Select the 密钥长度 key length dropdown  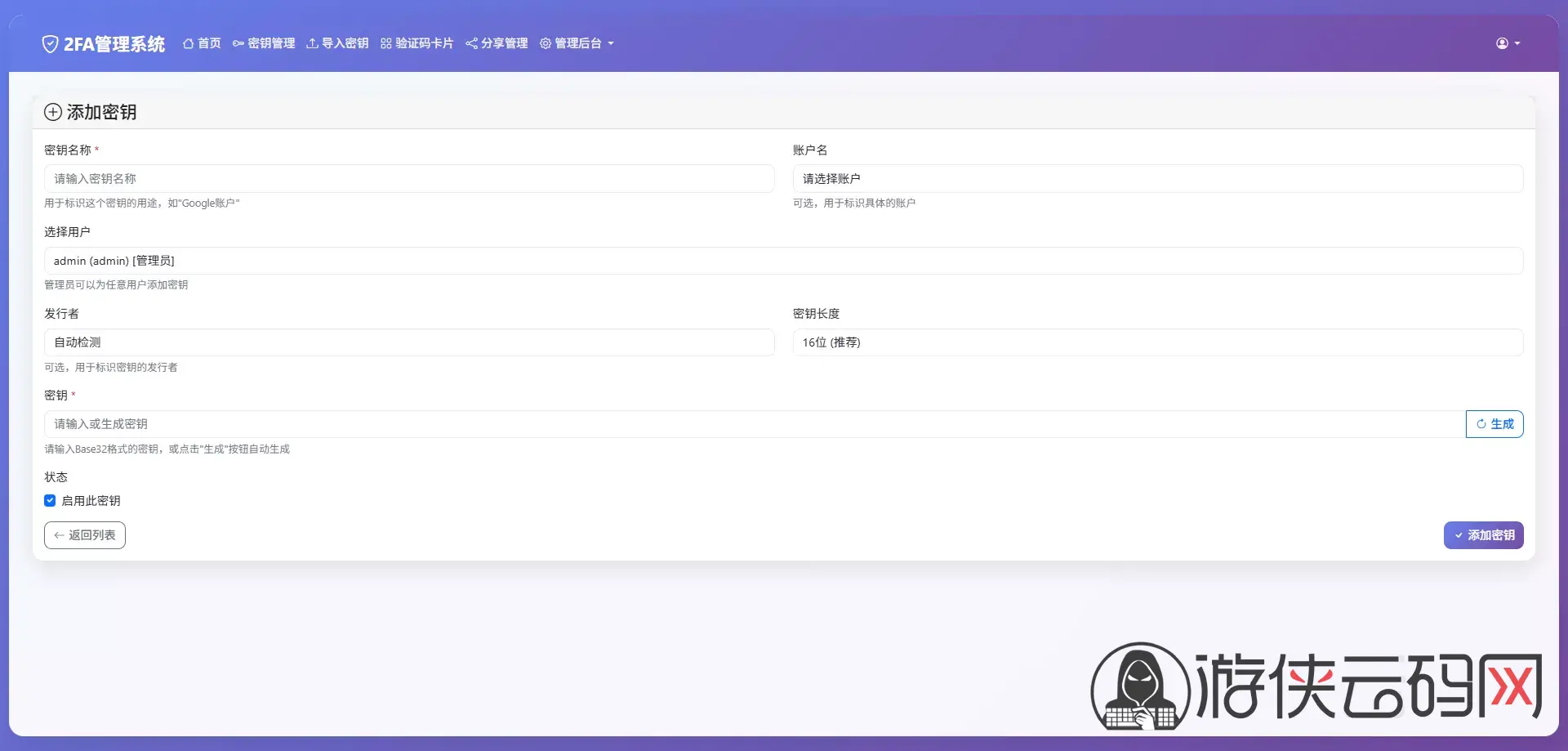point(1157,342)
